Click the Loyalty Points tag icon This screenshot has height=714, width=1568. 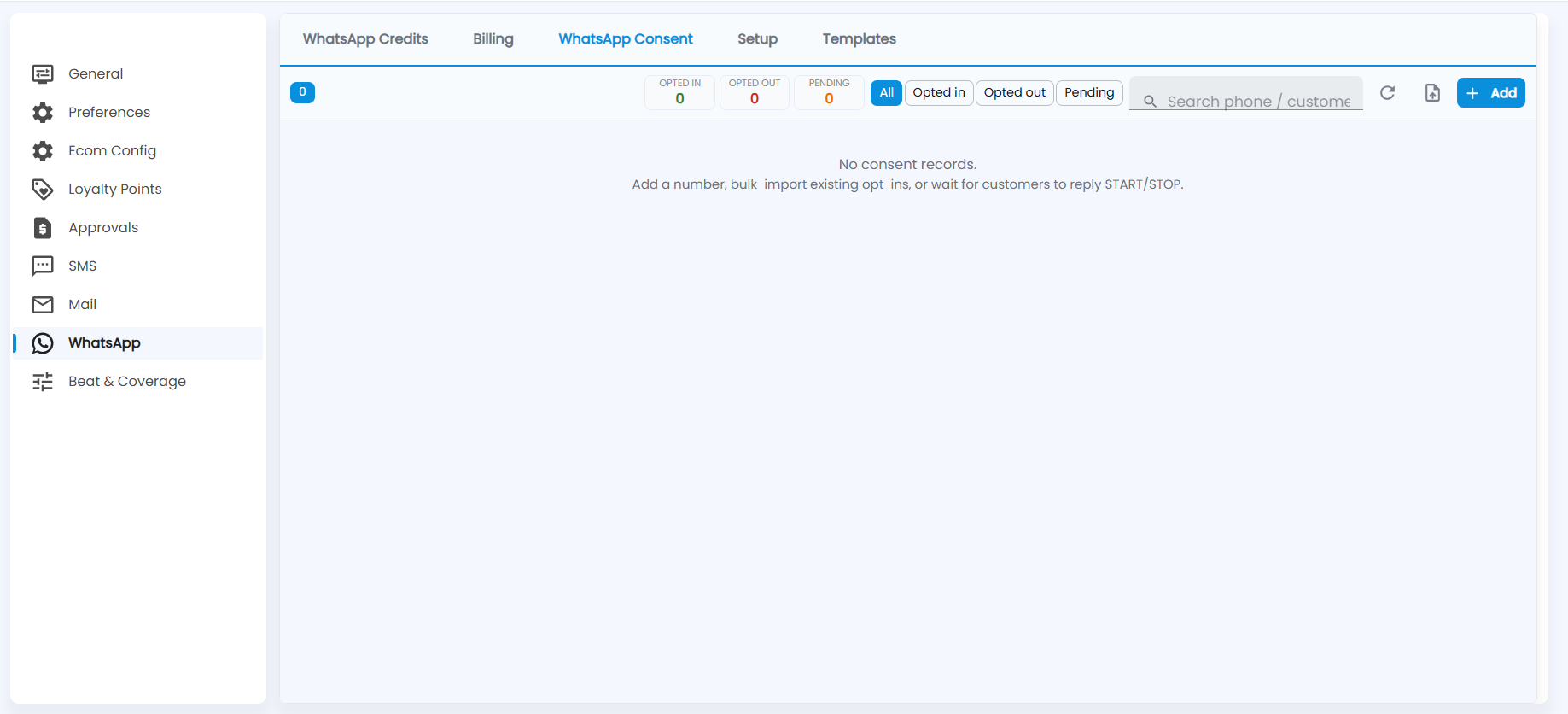43,190
